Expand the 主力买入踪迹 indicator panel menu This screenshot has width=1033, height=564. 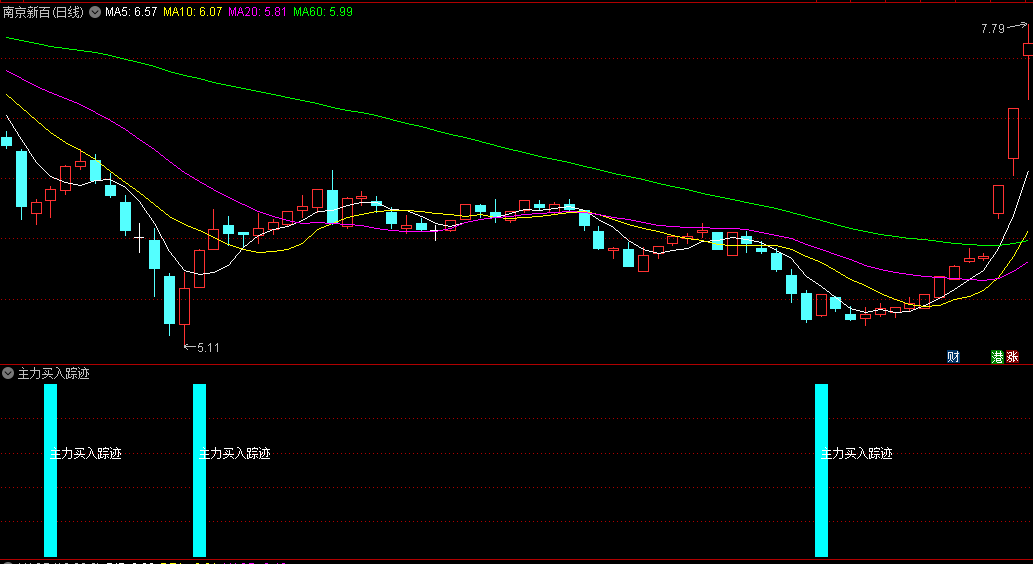pos(8,373)
